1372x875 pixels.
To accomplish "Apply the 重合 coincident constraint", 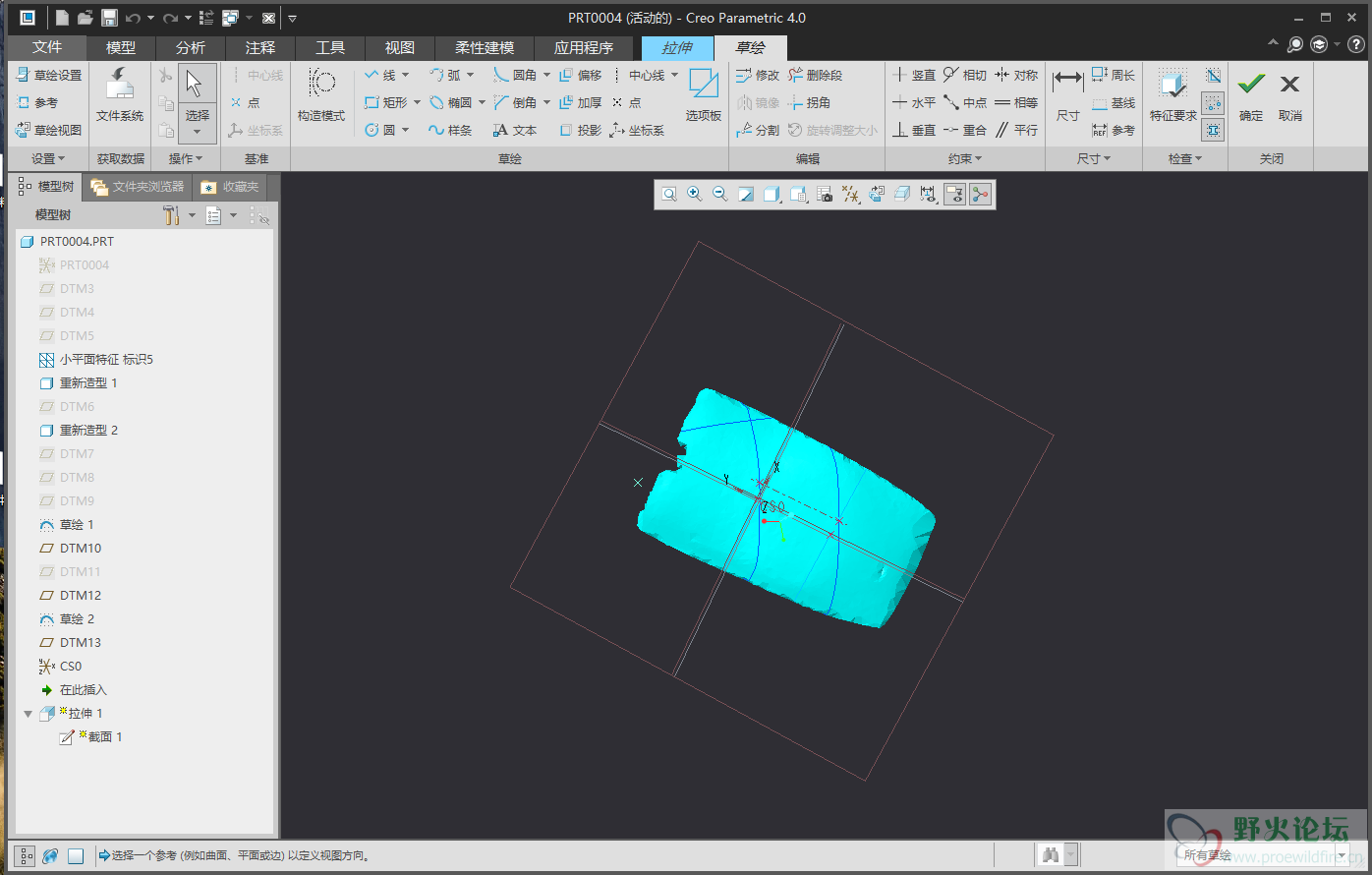I will tap(965, 130).
